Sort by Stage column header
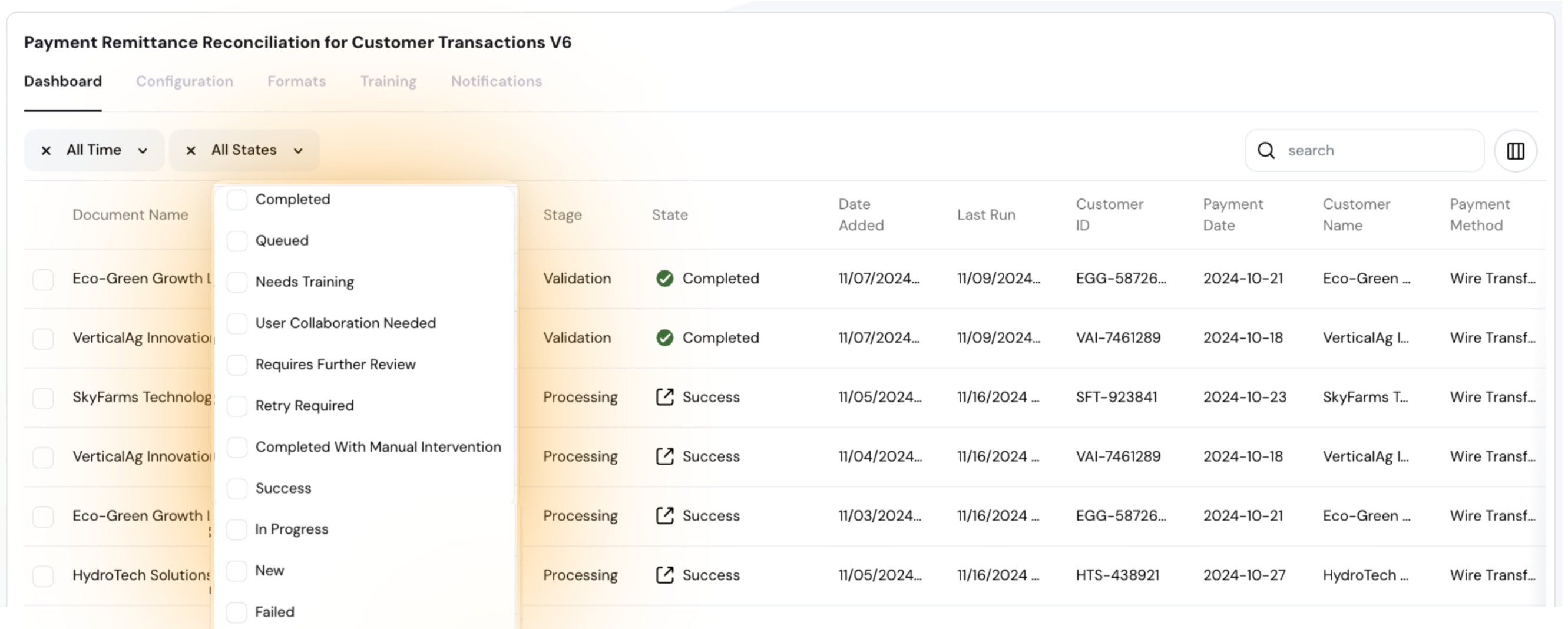Viewport: 1568px width, 629px height. tap(563, 215)
